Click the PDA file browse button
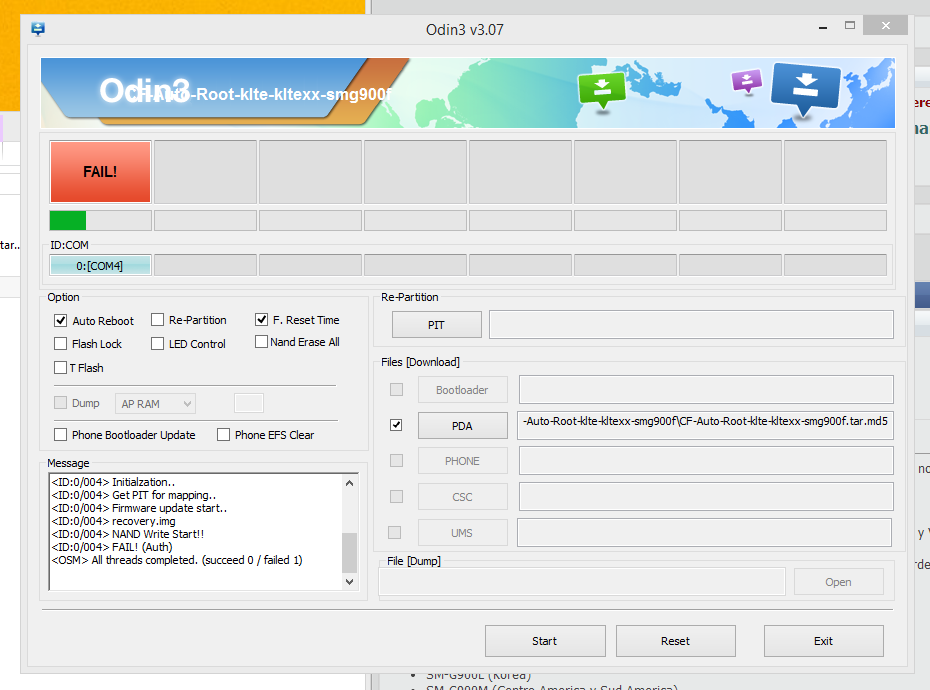 [x=463, y=426]
